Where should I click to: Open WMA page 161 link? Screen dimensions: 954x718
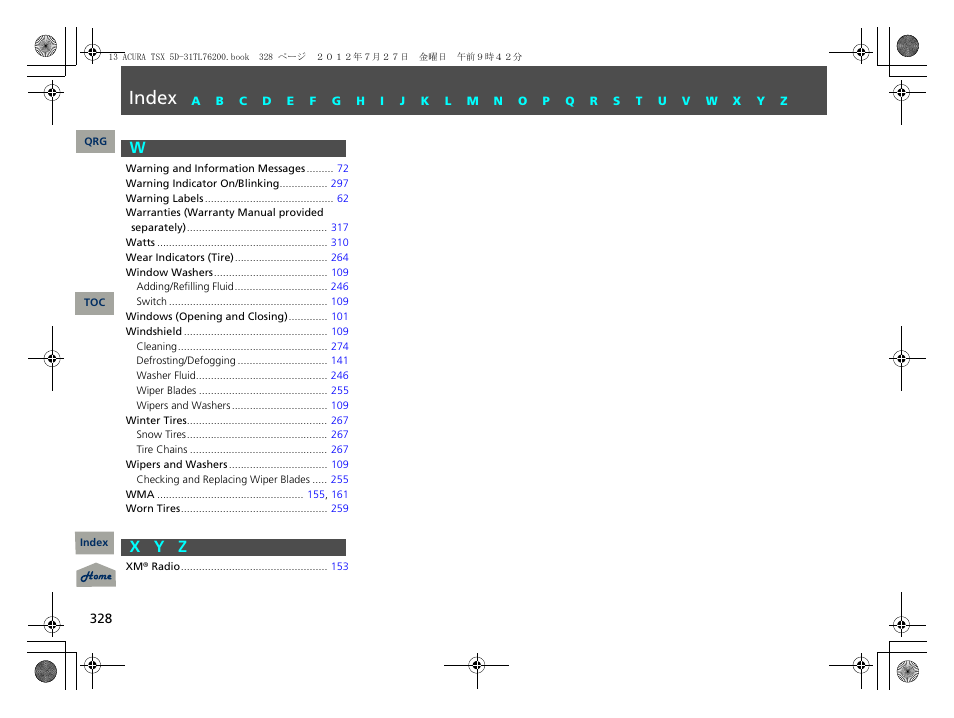coord(340,495)
